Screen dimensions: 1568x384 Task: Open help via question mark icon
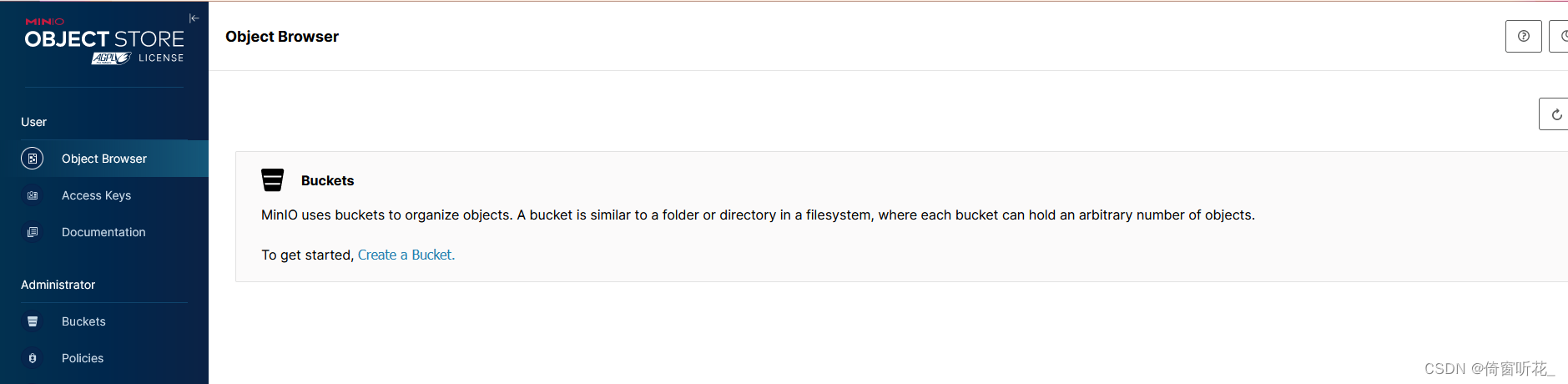(1523, 36)
